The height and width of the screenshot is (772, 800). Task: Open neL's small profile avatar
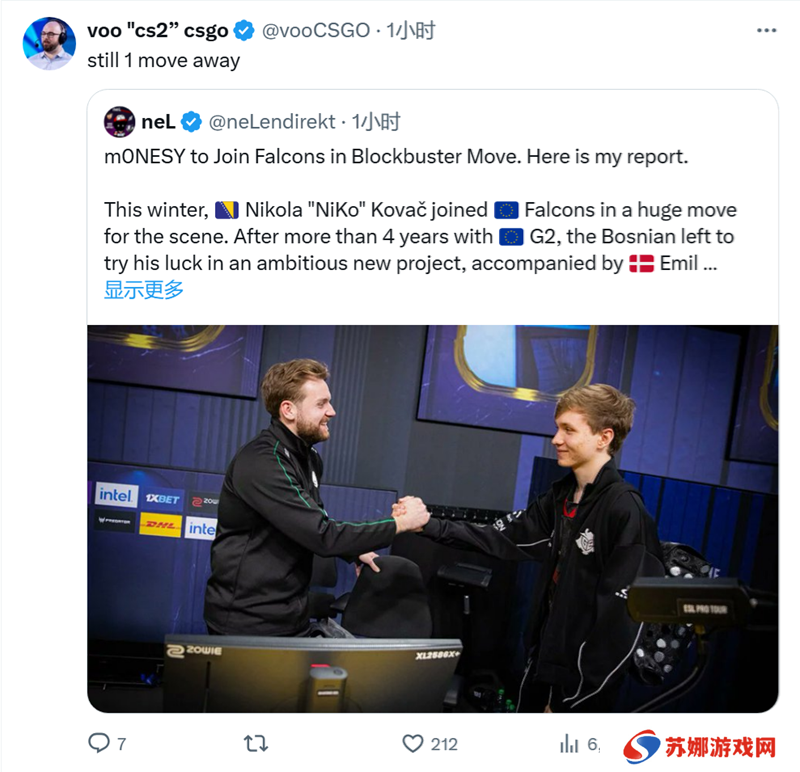tap(119, 122)
